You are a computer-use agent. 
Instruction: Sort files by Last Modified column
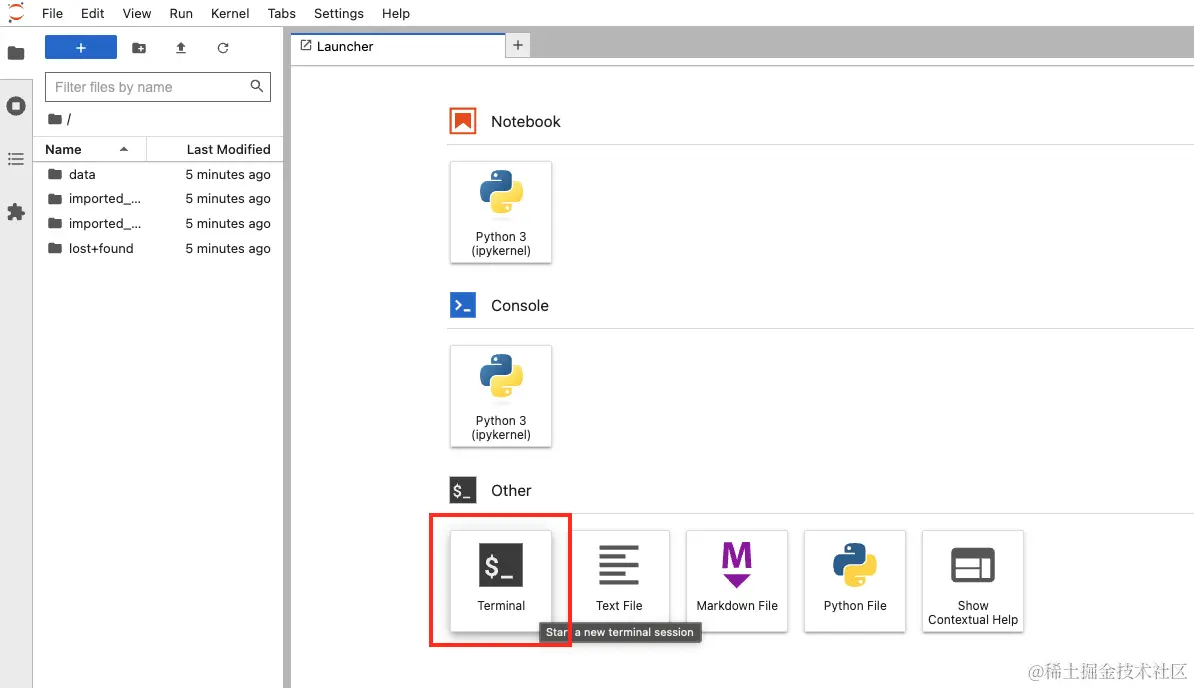[215, 149]
